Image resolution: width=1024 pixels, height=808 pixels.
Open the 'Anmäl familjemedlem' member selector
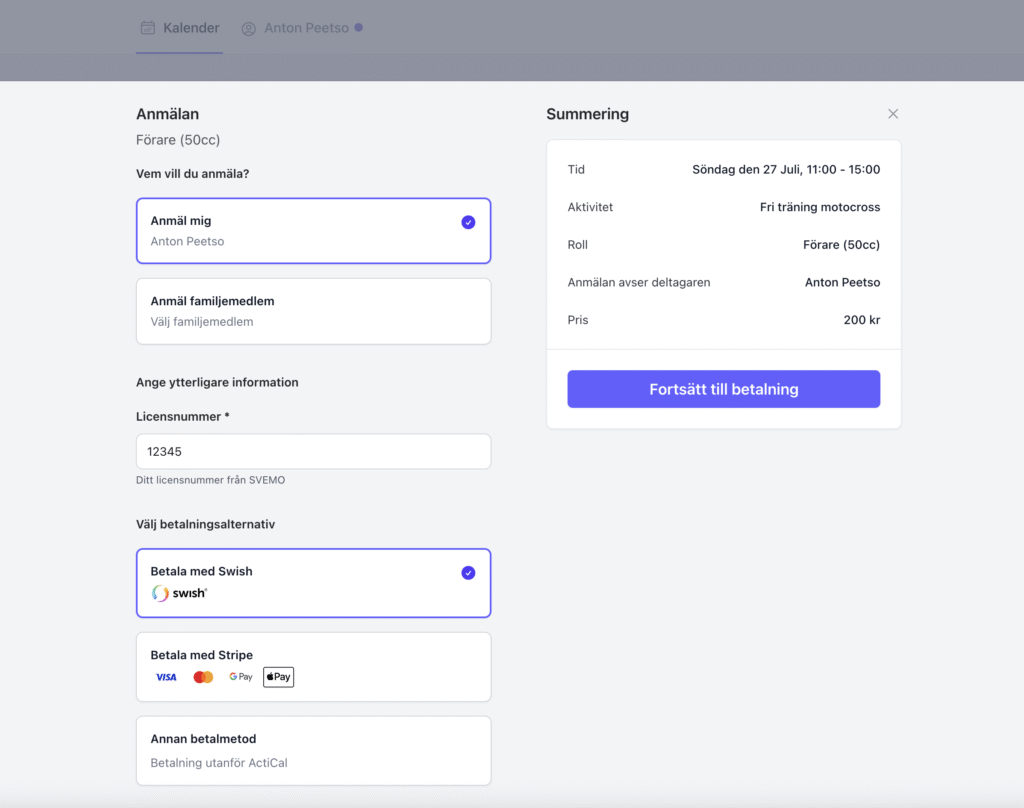coord(313,311)
